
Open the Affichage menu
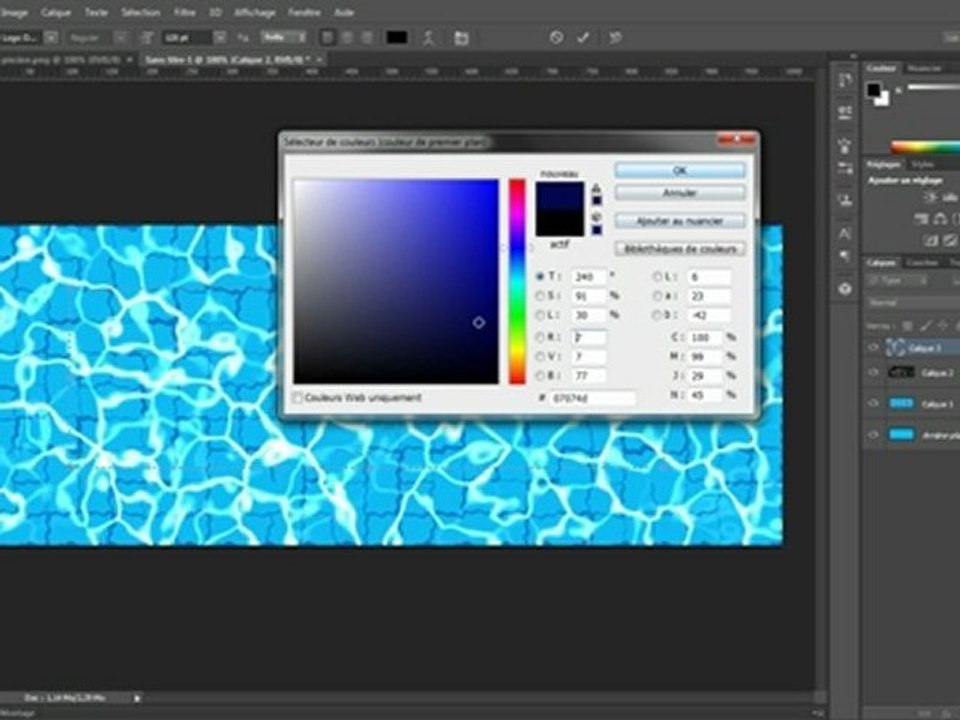coord(255,12)
